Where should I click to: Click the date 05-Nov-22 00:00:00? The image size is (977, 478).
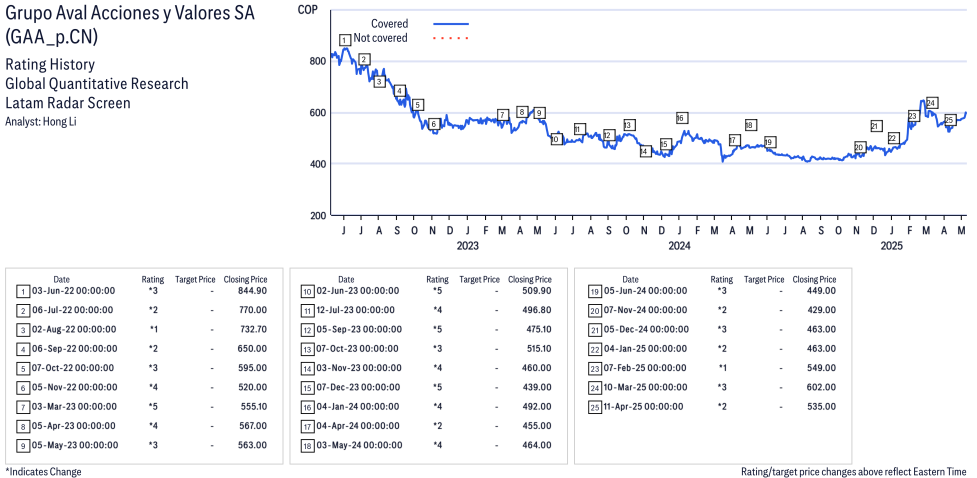click(x=75, y=387)
